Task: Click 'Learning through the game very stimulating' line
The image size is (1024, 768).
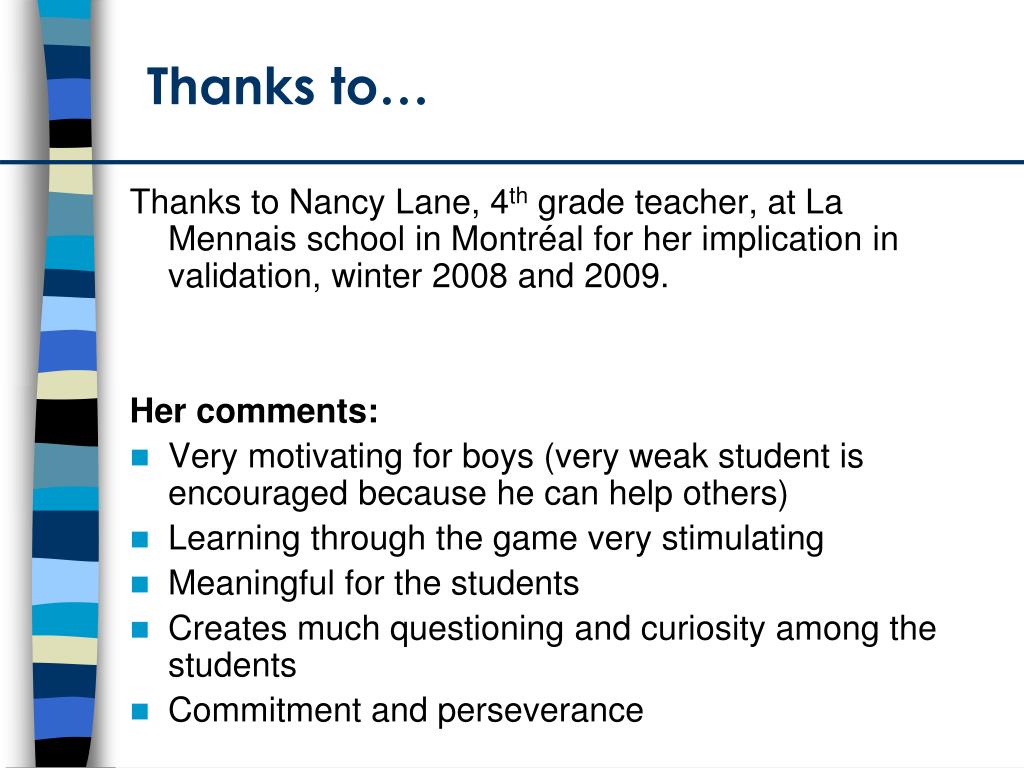Action: pos(496,539)
